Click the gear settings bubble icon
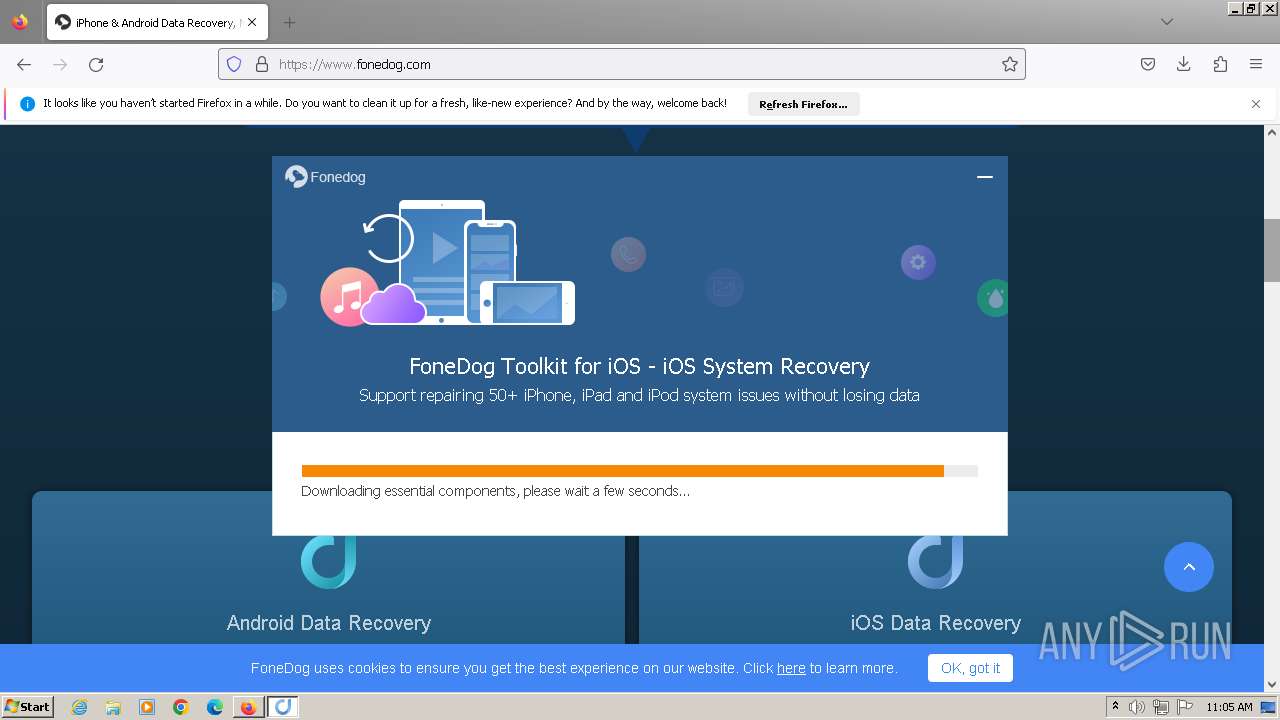The width and height of the screenshot is (1280, 720). (918, 263)
